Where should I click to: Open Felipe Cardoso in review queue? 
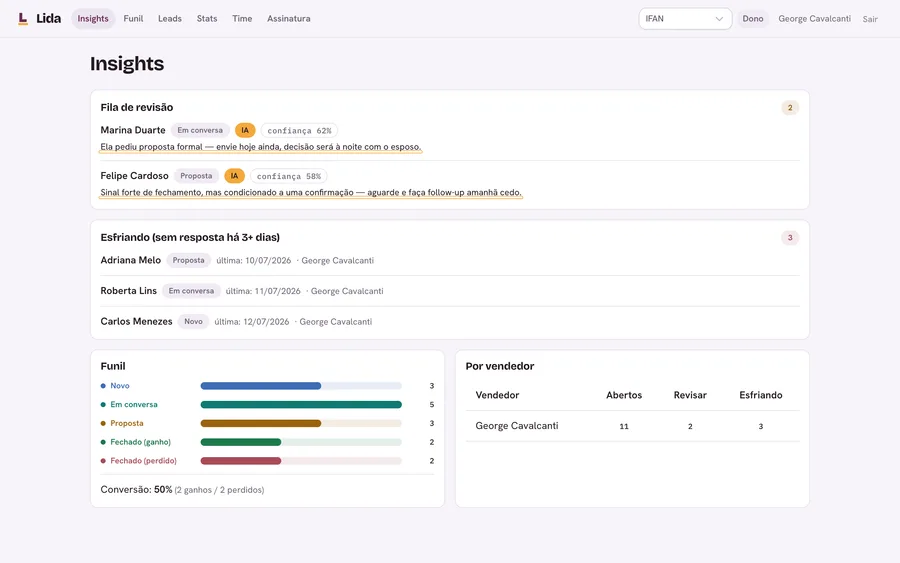[134, 176]
